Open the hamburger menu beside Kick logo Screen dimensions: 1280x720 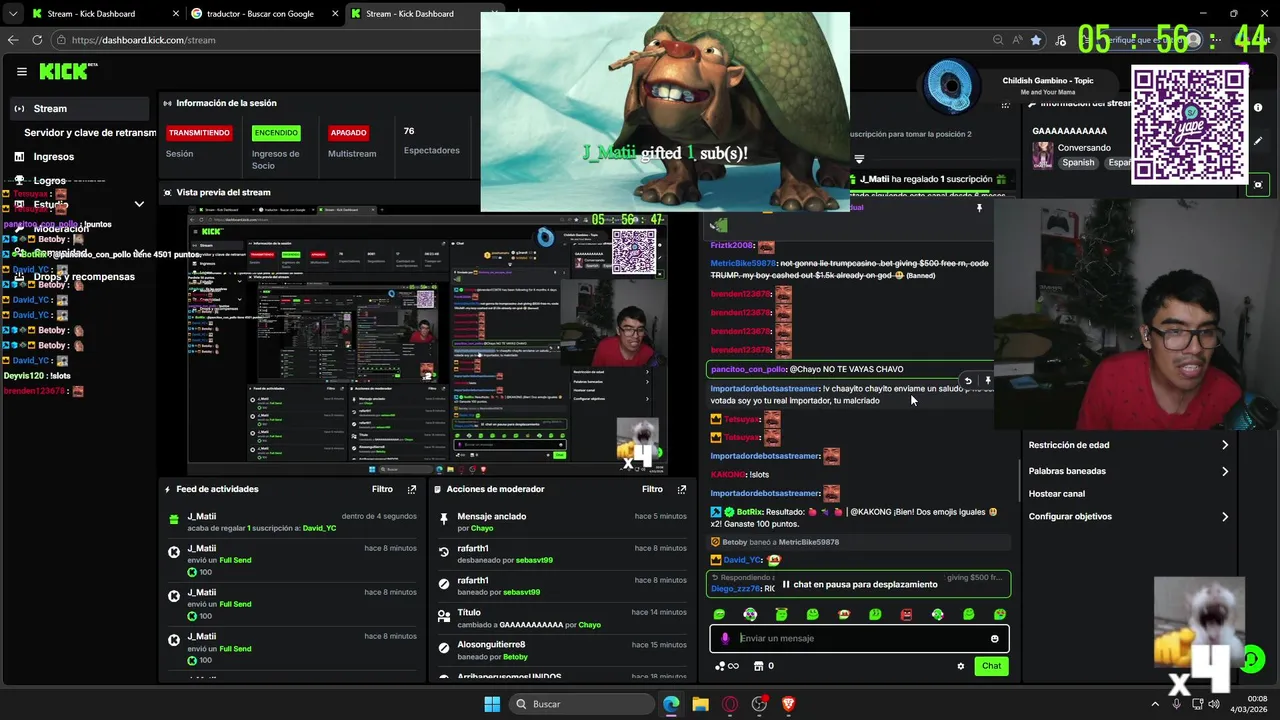coord(22,72)
